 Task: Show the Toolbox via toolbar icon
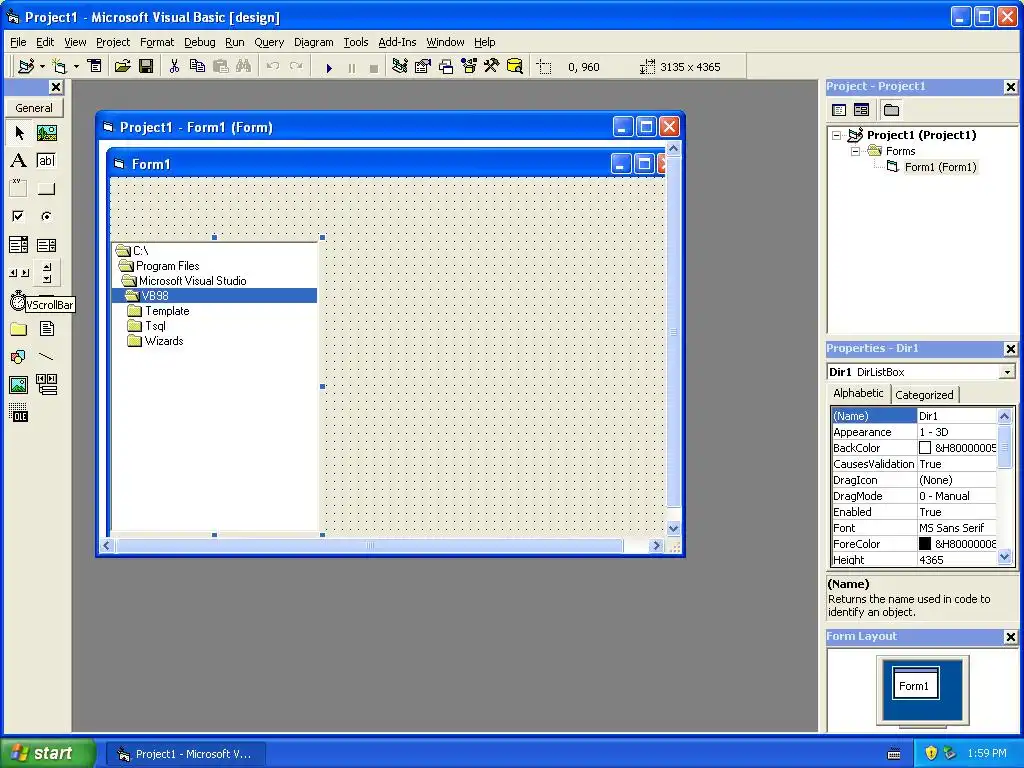[492, 66]
